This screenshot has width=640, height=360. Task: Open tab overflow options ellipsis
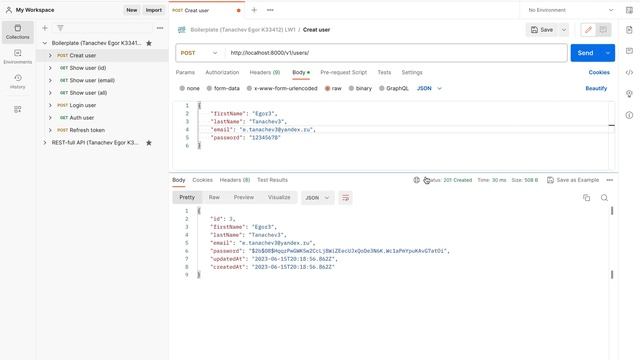click(x=270, y=10)
